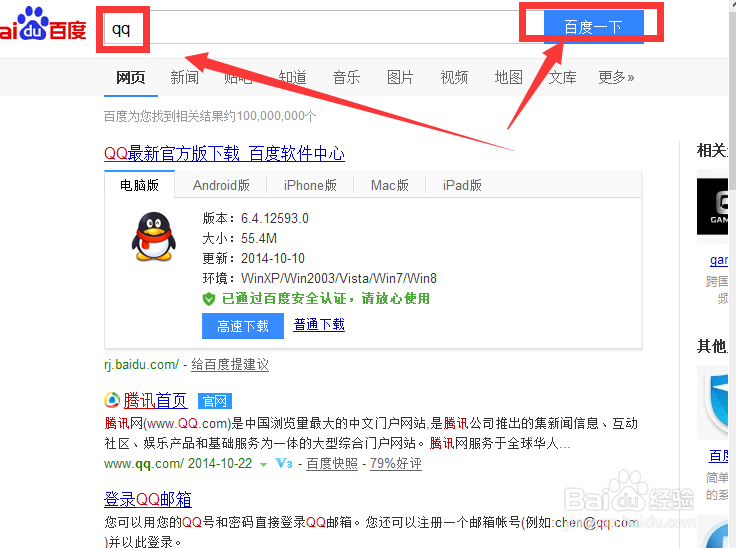Open the 百度快照 link
This screenshot has height=548, width=736.
point(332,463)
